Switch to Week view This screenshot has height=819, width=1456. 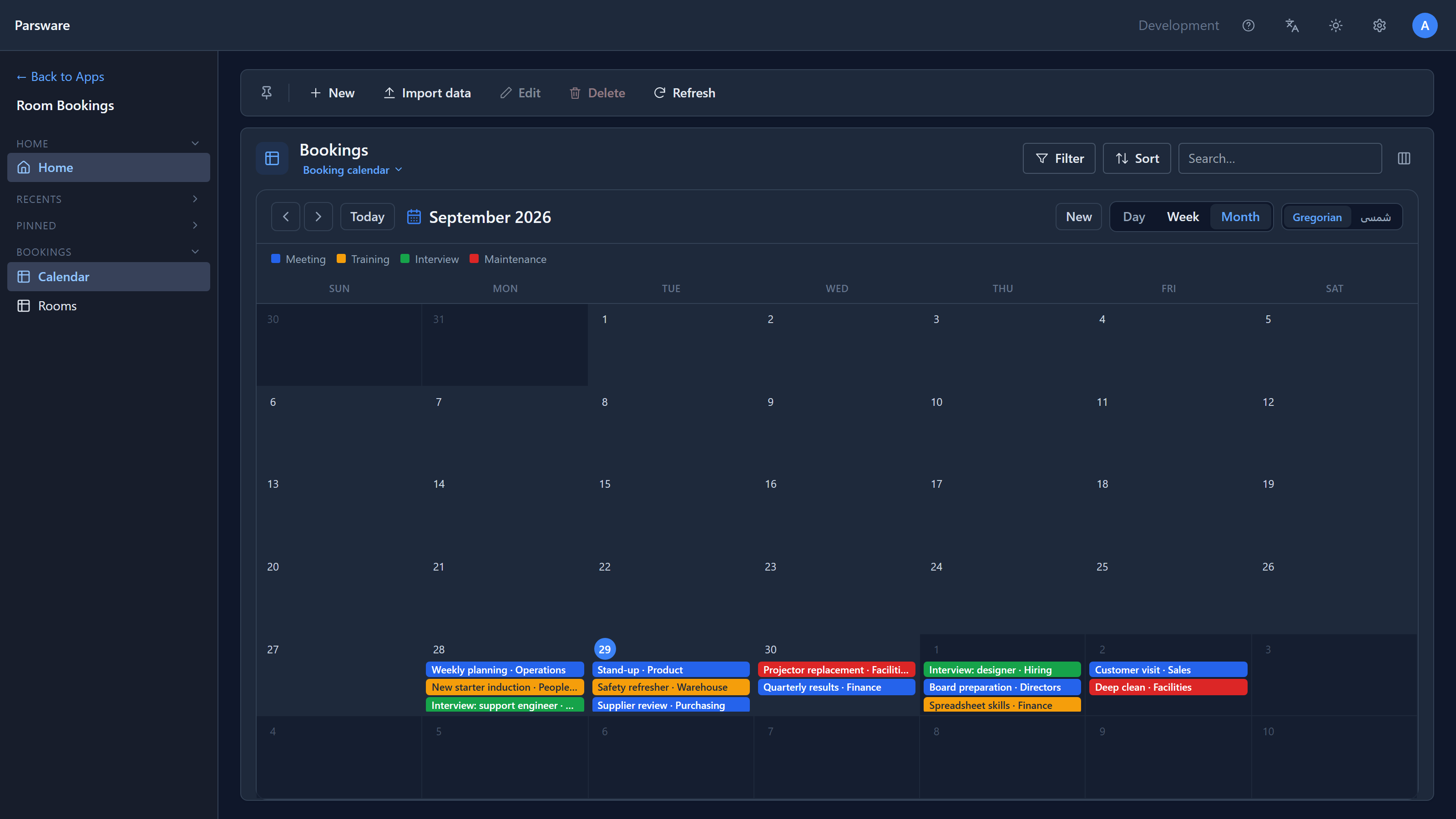click(1183, 217)
